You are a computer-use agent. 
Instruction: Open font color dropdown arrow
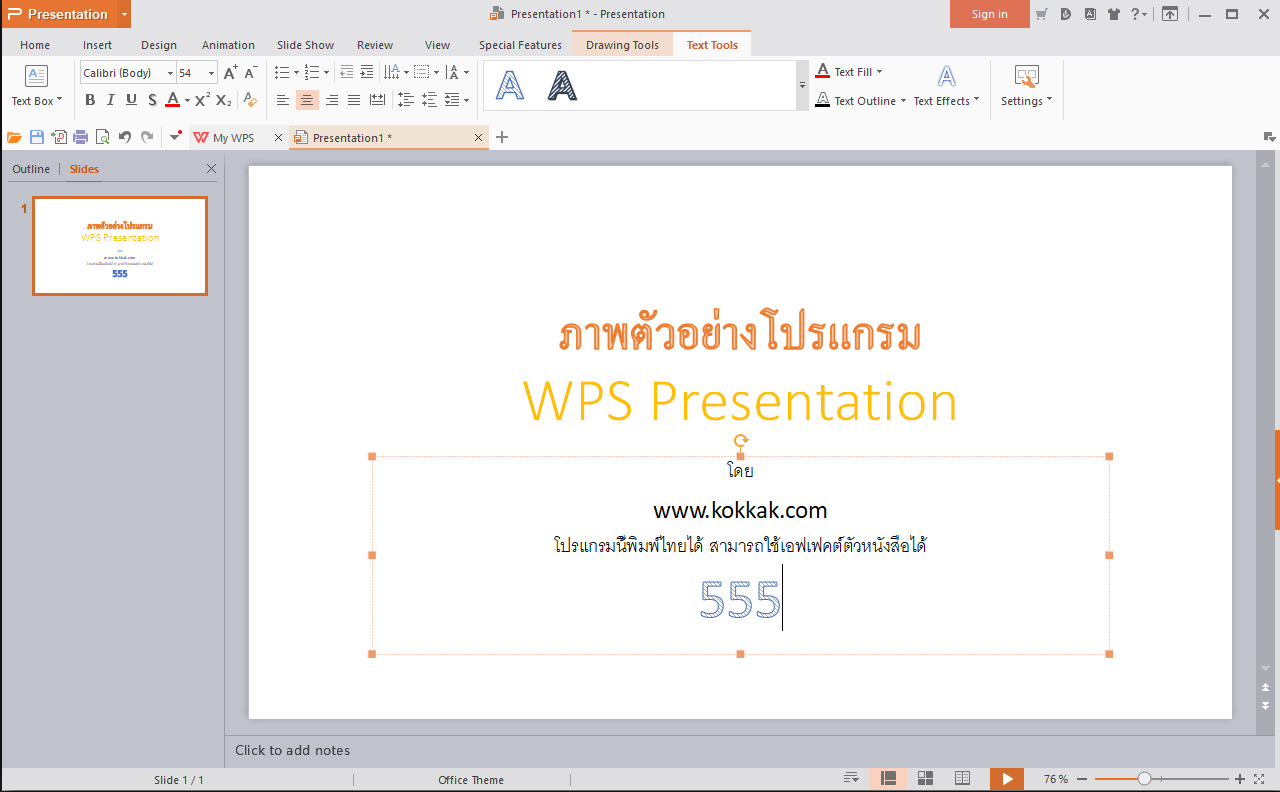[x=187, y=101]
